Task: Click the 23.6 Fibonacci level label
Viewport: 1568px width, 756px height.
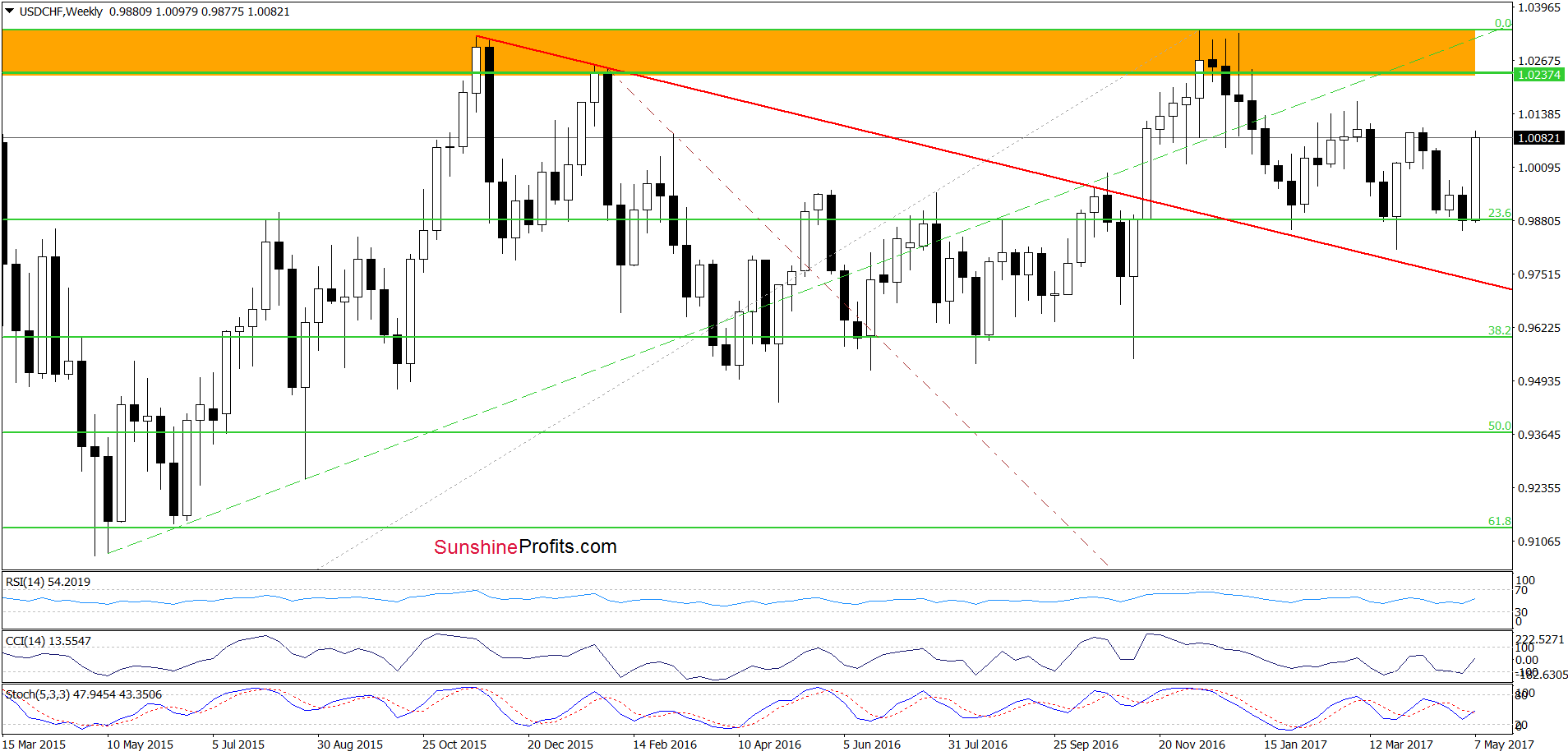Action: click(x=1499, y=213)
